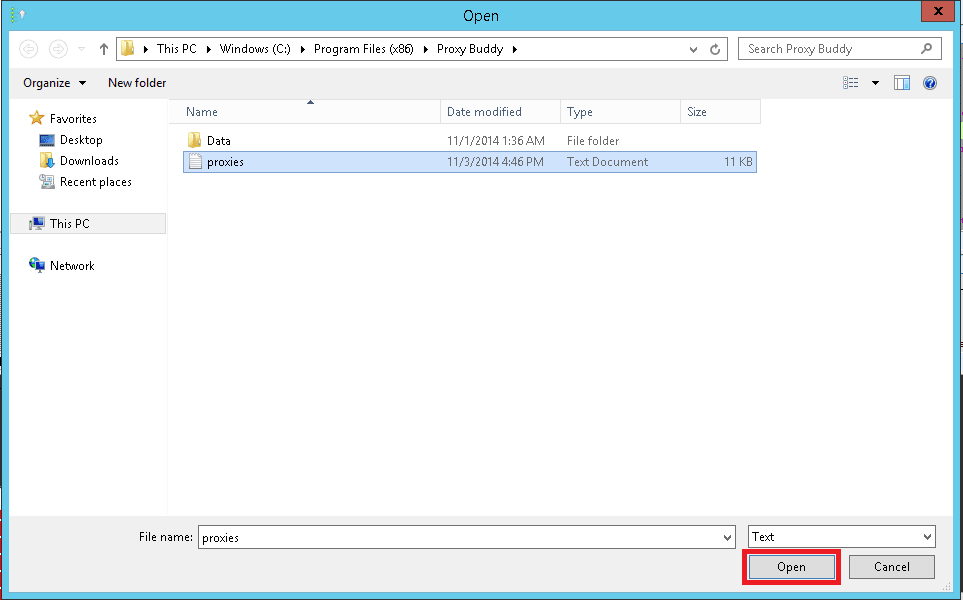Select This PC in the navigation pane
The image size is (963, 600).
(x=88, y=224)
